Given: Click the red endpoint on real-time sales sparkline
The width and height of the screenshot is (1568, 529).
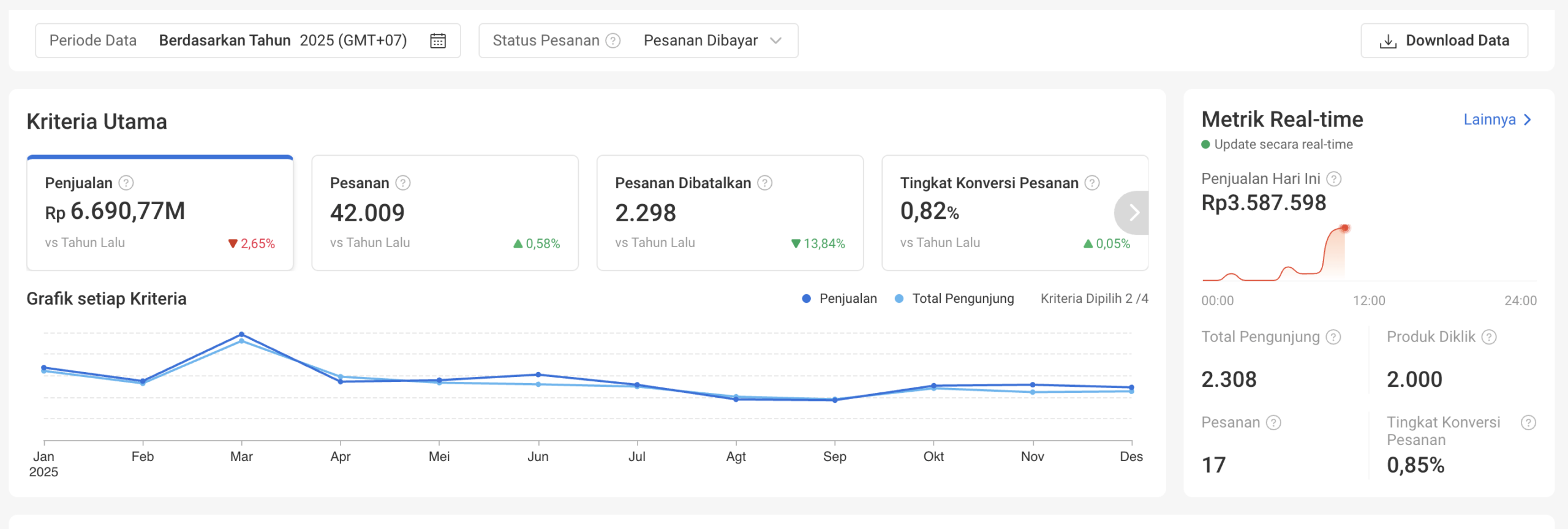Looking at the screenshot, I should (1345, 228).
